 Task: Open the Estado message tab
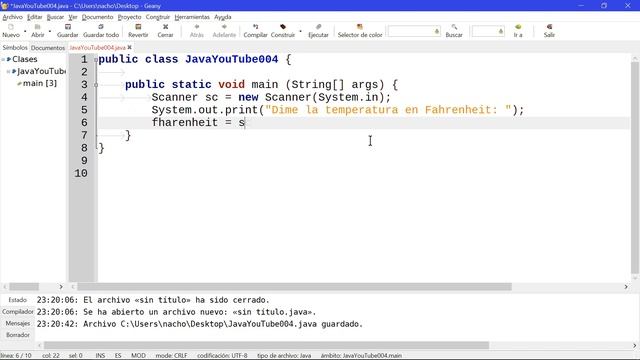(x=18, y=300)
